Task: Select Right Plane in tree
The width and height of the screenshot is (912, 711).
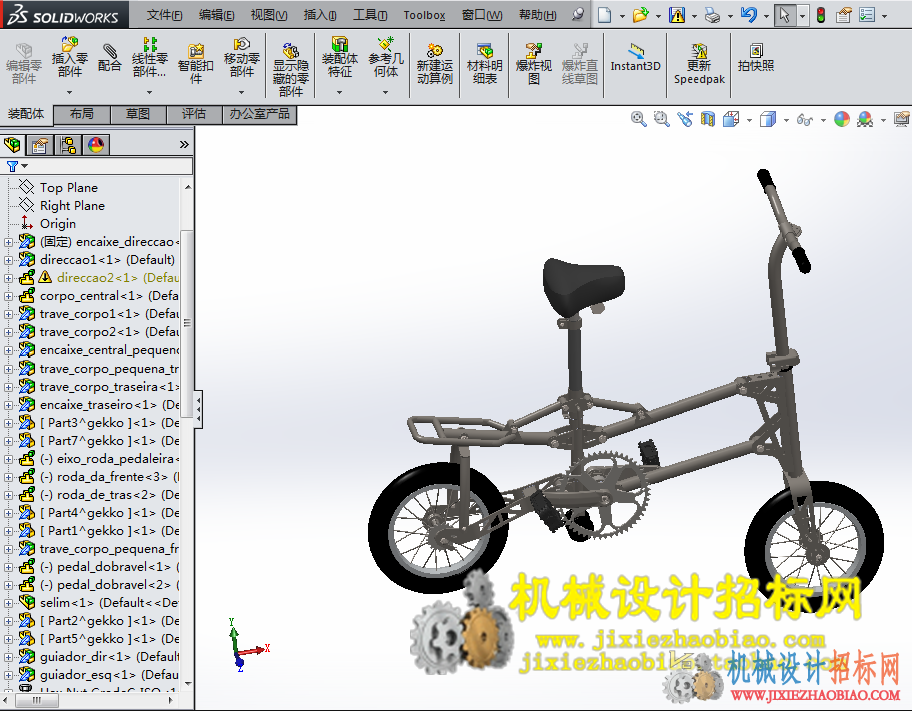Action: [72, 206]
